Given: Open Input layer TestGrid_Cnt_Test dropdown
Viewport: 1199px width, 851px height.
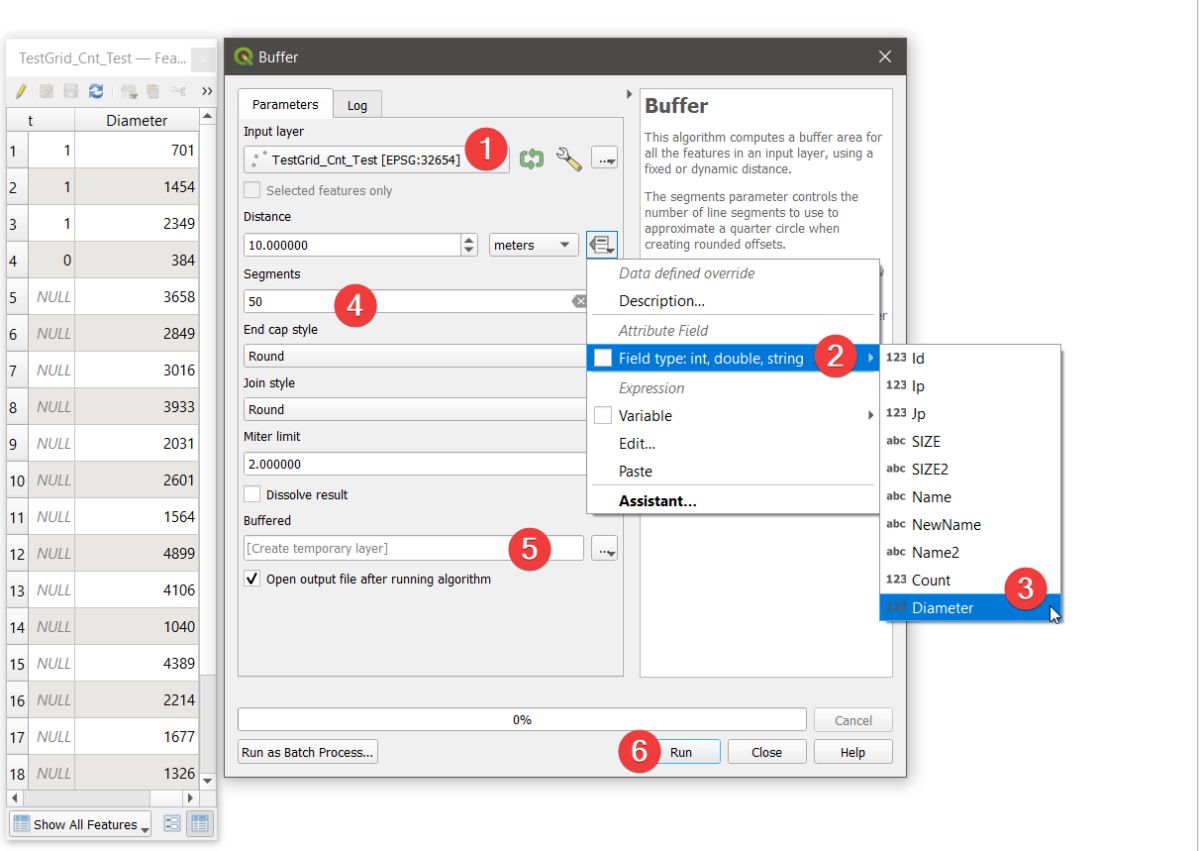Looking at the screenshot, I should click(376, 160).
